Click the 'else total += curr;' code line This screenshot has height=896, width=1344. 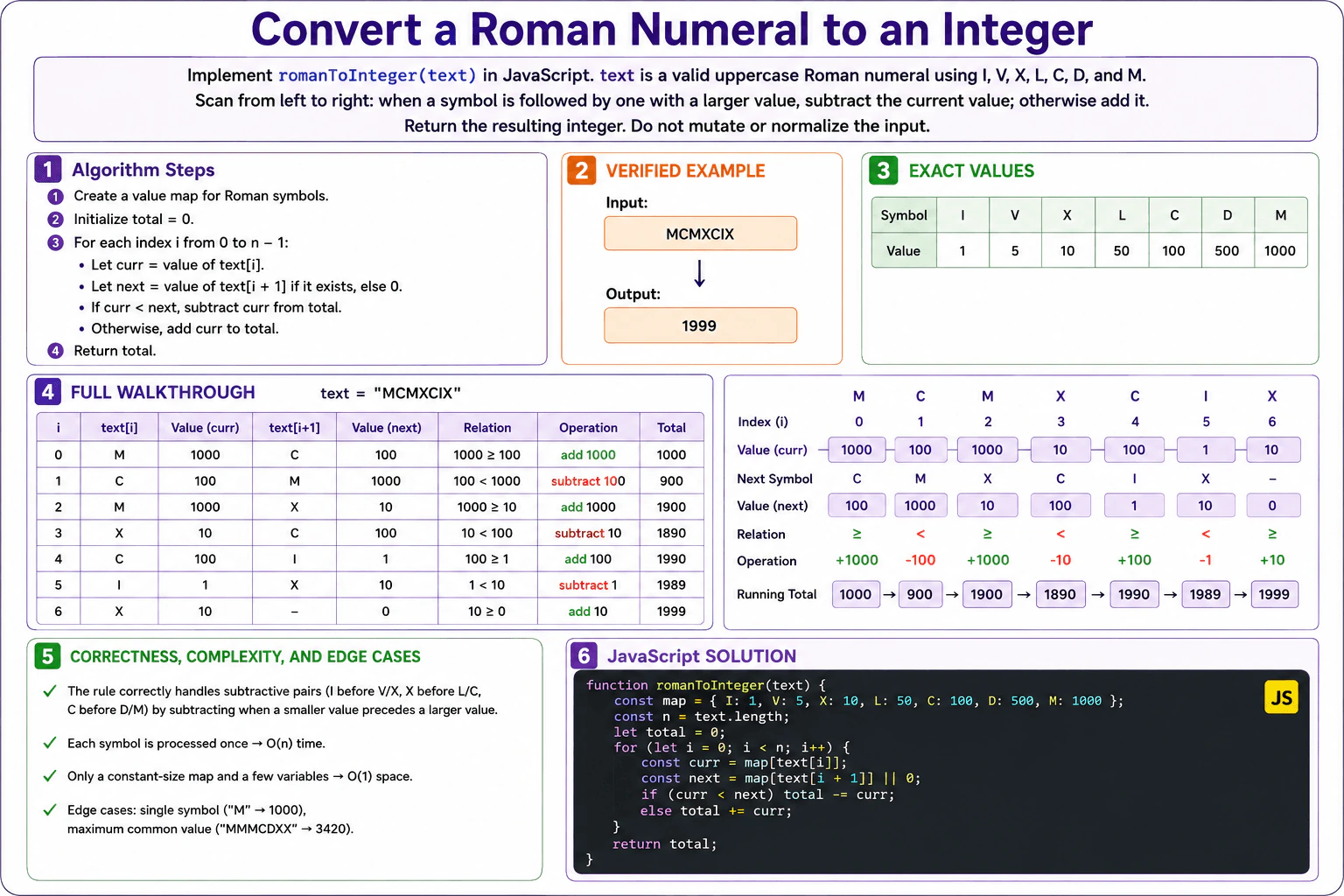pyautogui.click(x=716, y=811)
